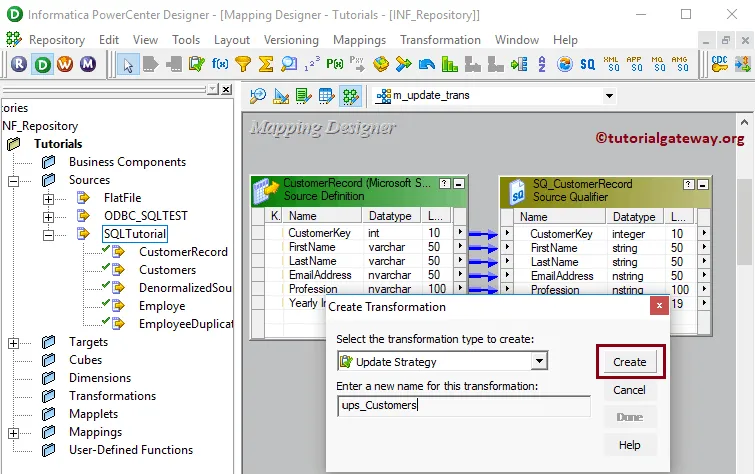755x474 pixels.
Task: Open the Versioning menu
Action: 291,40
